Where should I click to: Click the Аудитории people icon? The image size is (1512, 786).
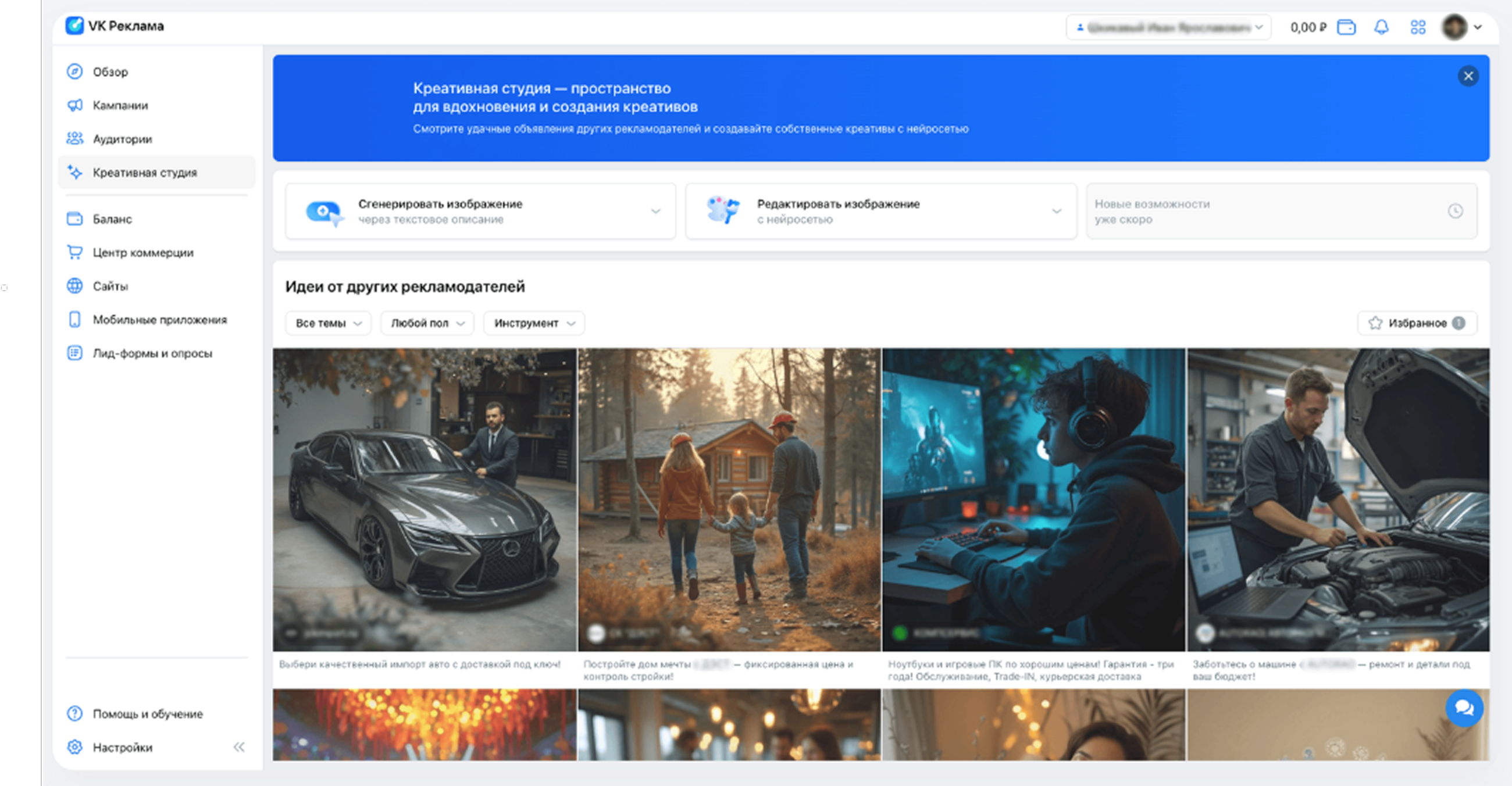pyautogui.click(x=74, y=138)
